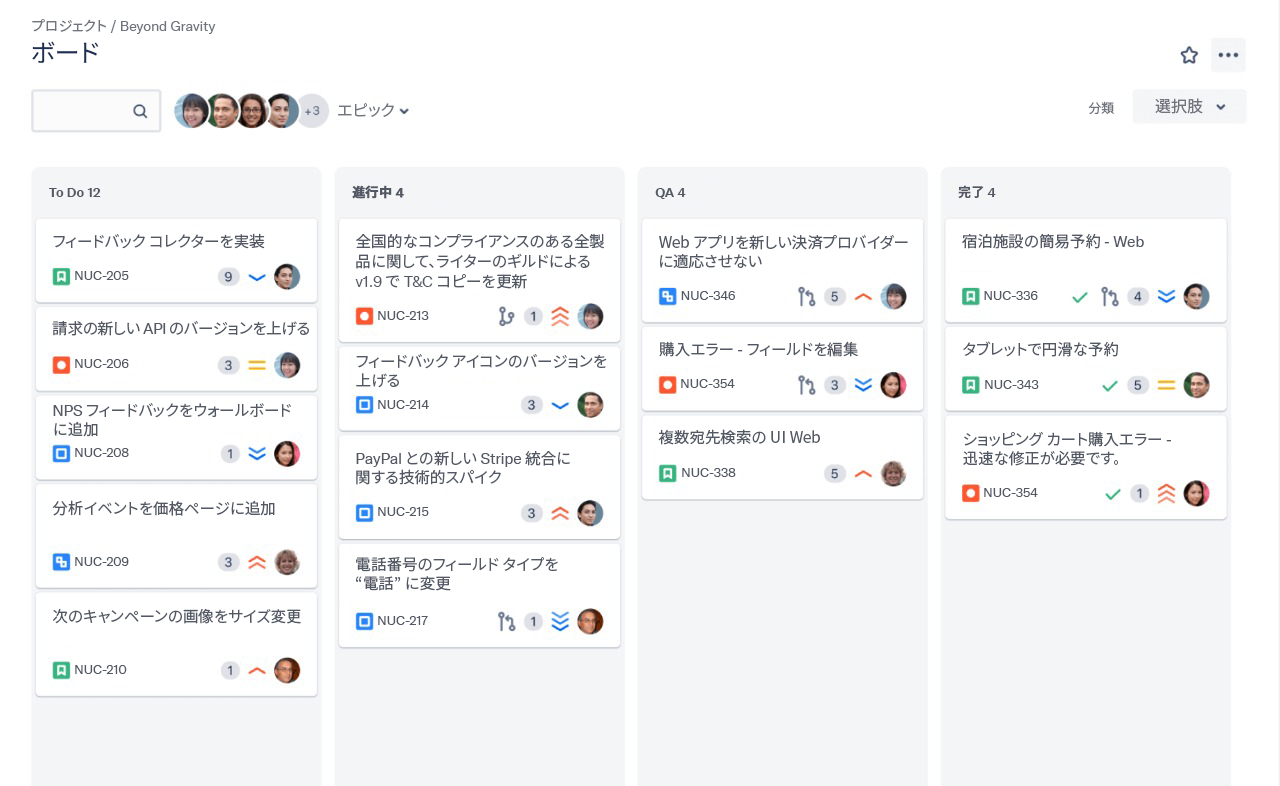Star this board as favorite
1280x786 pixels.
pyautogui.click(x=1189, y=55)
